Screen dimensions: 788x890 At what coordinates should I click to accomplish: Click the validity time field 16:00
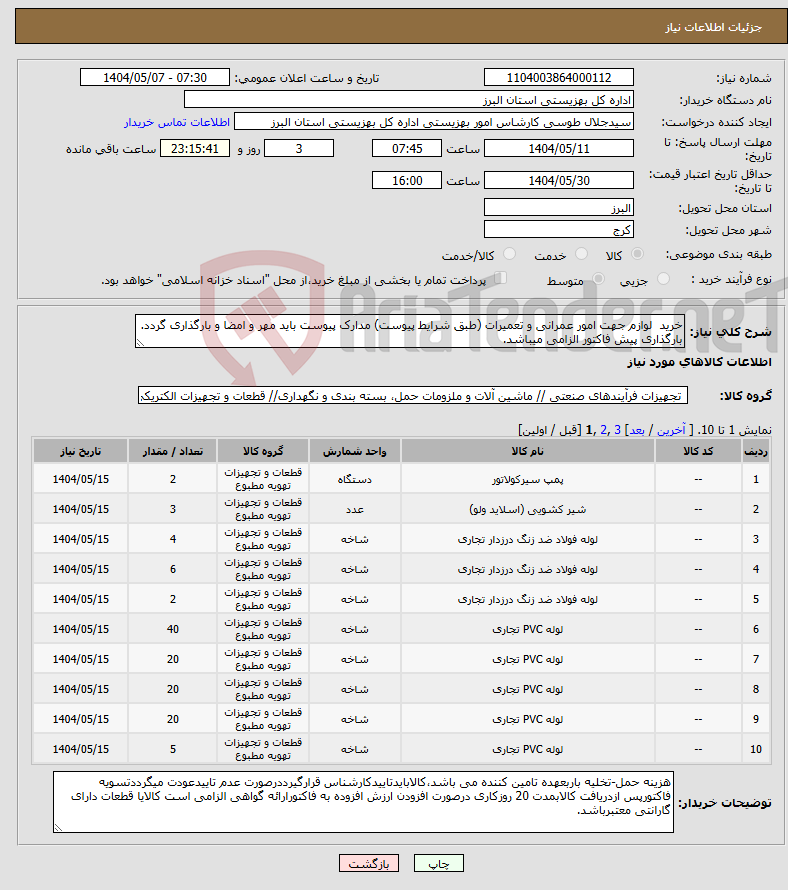(x=406, y=180)
